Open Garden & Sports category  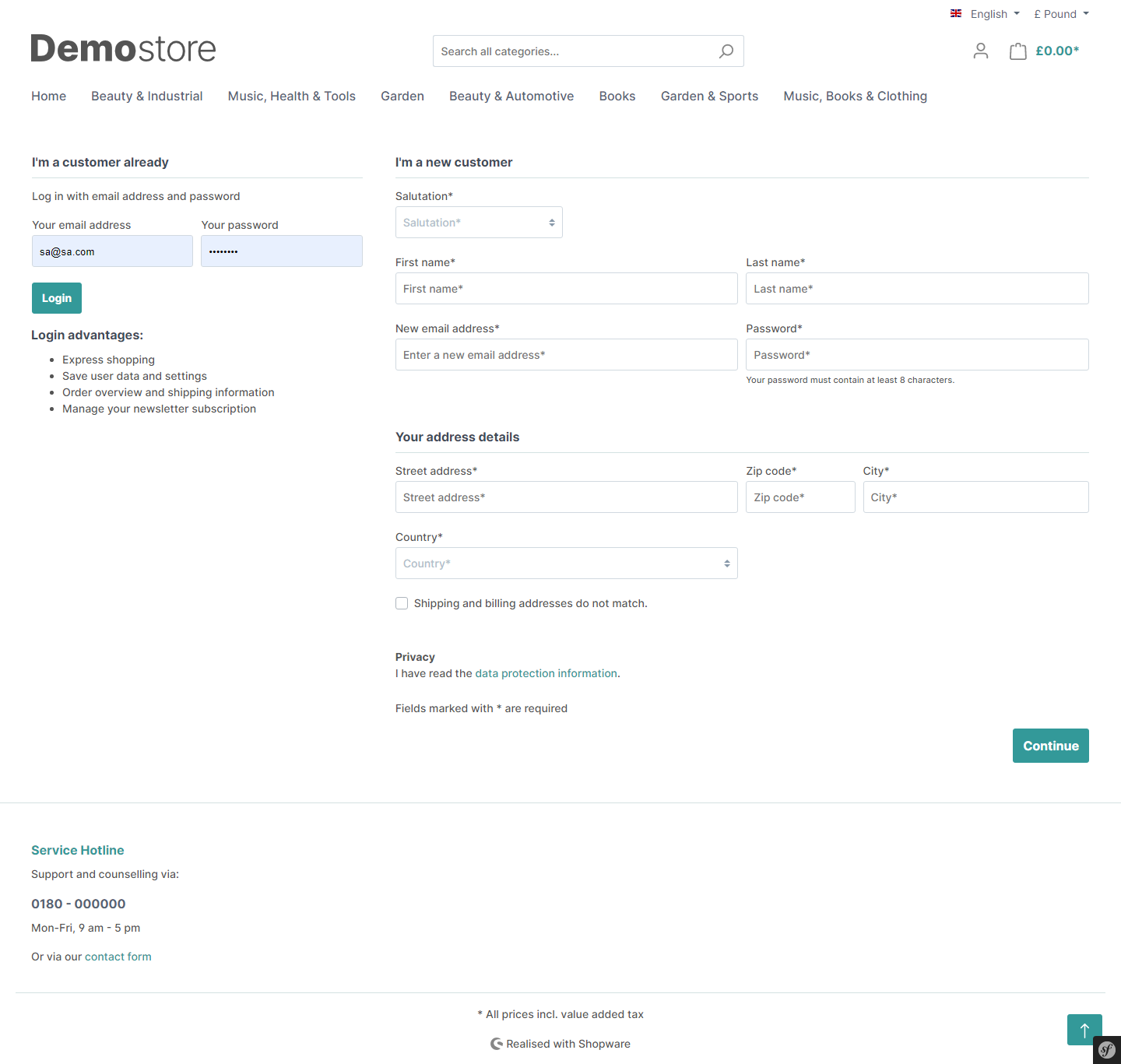[710, 96]
